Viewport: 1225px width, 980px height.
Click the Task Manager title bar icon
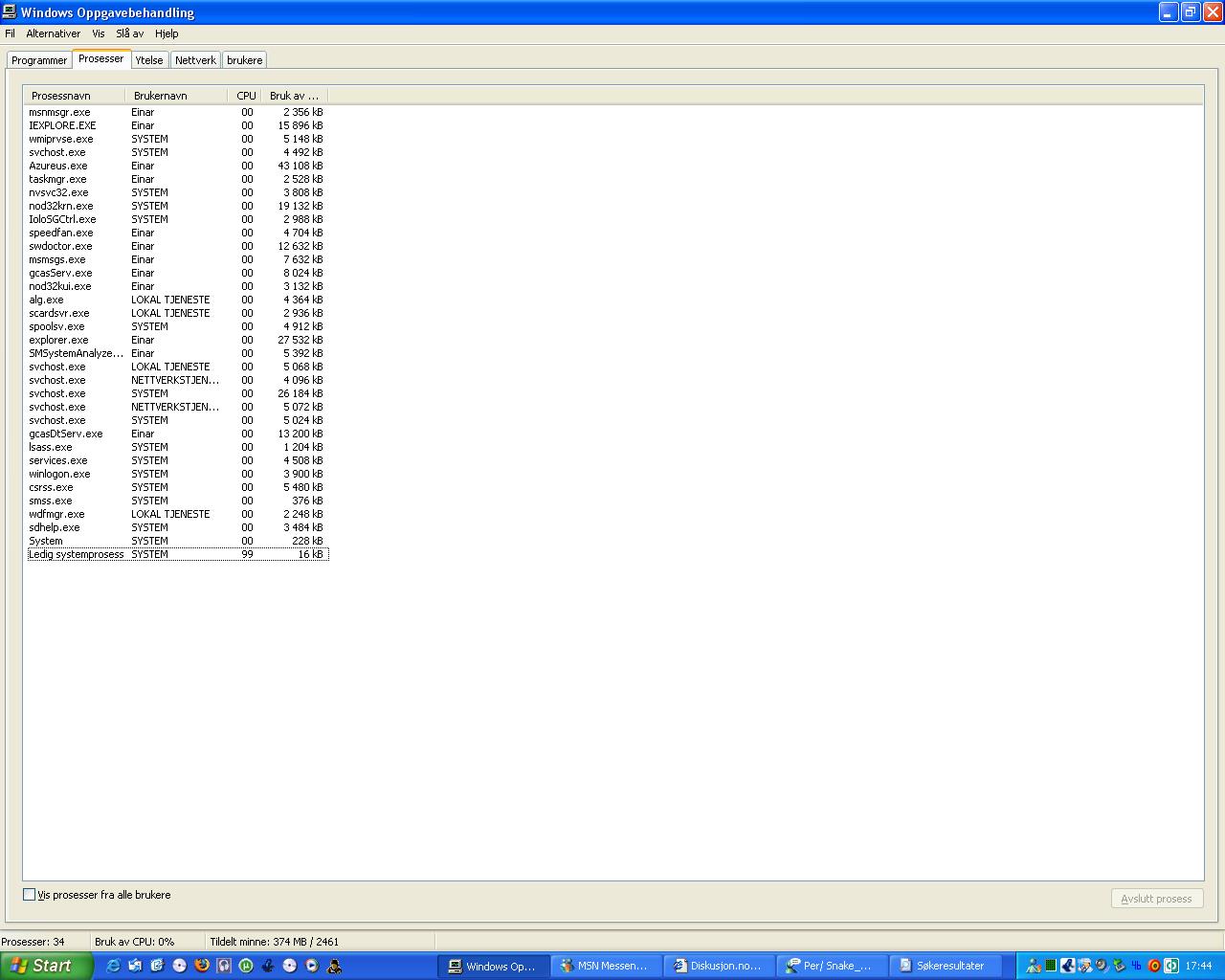pos(10,11)
